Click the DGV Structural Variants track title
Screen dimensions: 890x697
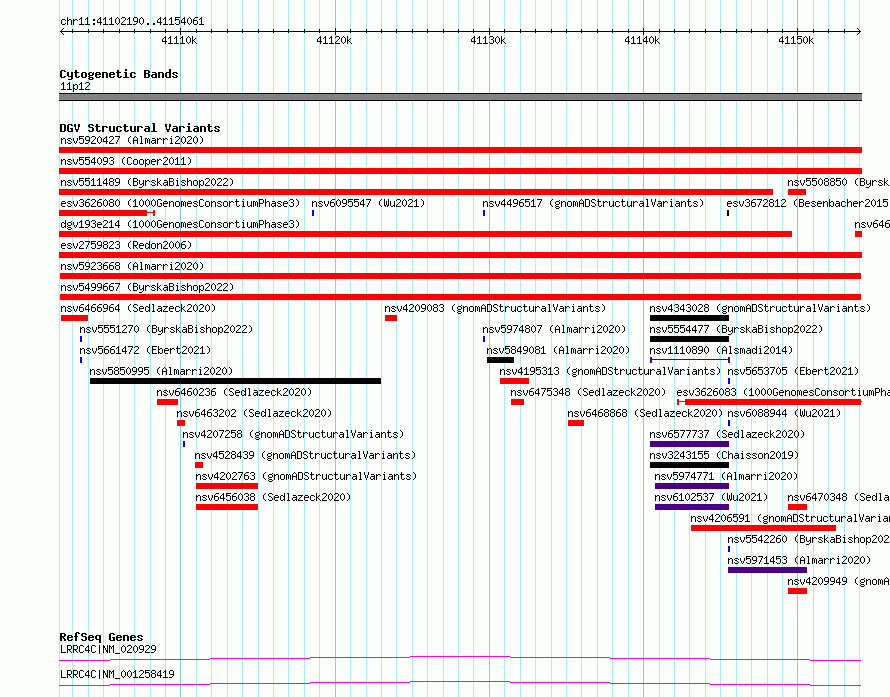(140, 128)
